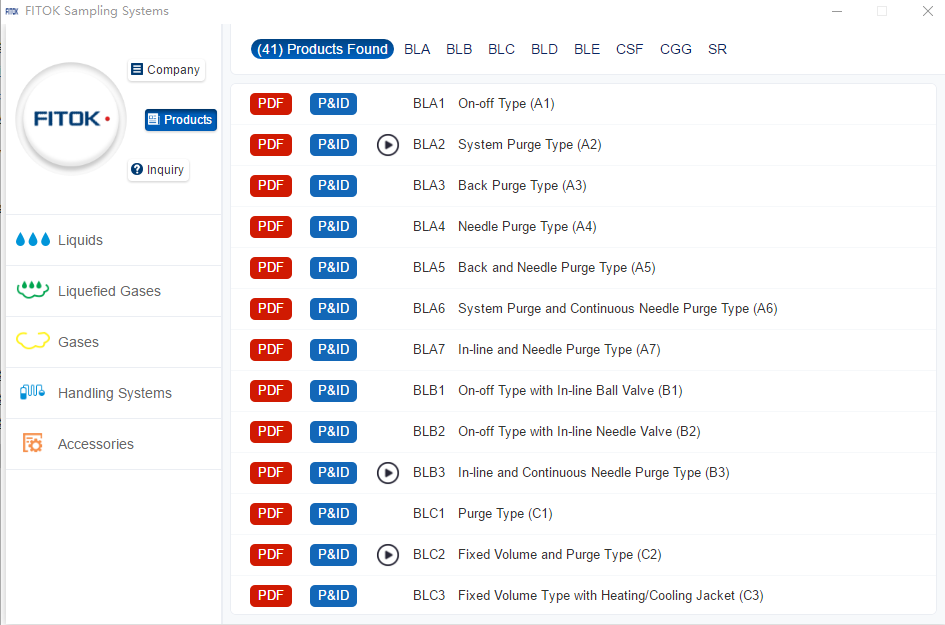
Task: Play the BLC2 Fixed Volume video
Action: [x=388, y=555]
